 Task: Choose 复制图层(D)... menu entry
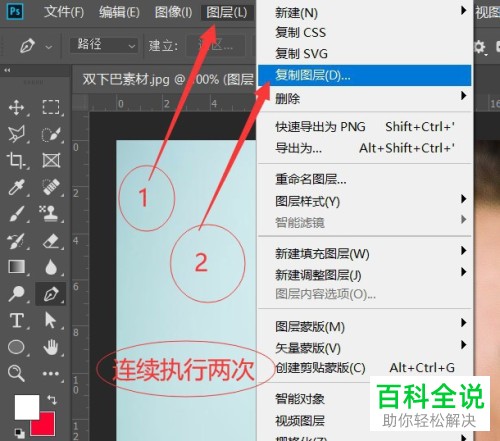[365, 75]
